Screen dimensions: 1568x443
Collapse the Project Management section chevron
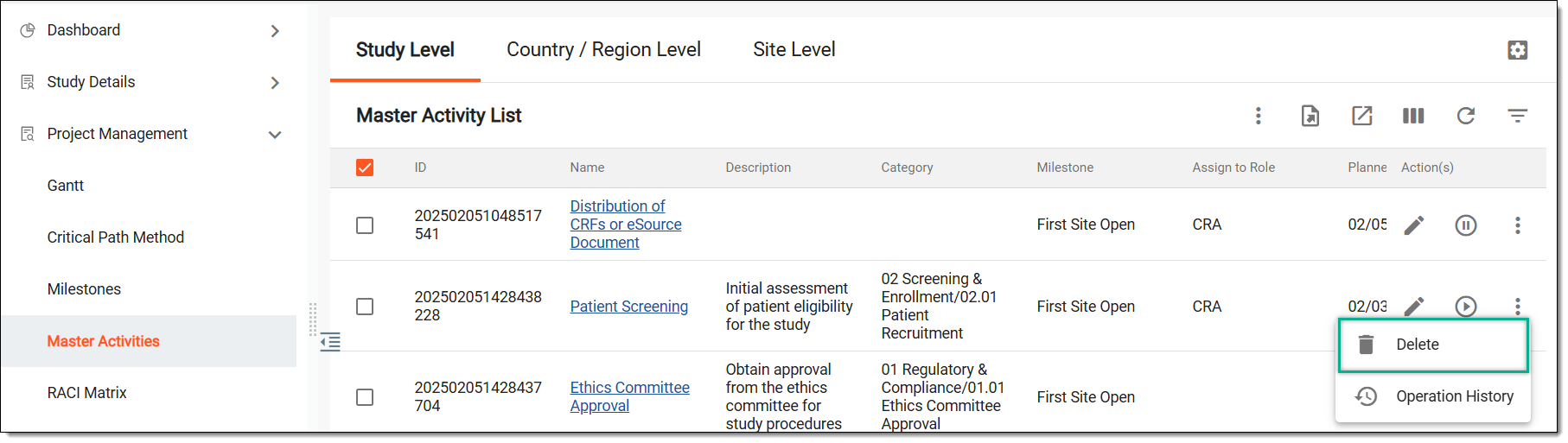275,135
